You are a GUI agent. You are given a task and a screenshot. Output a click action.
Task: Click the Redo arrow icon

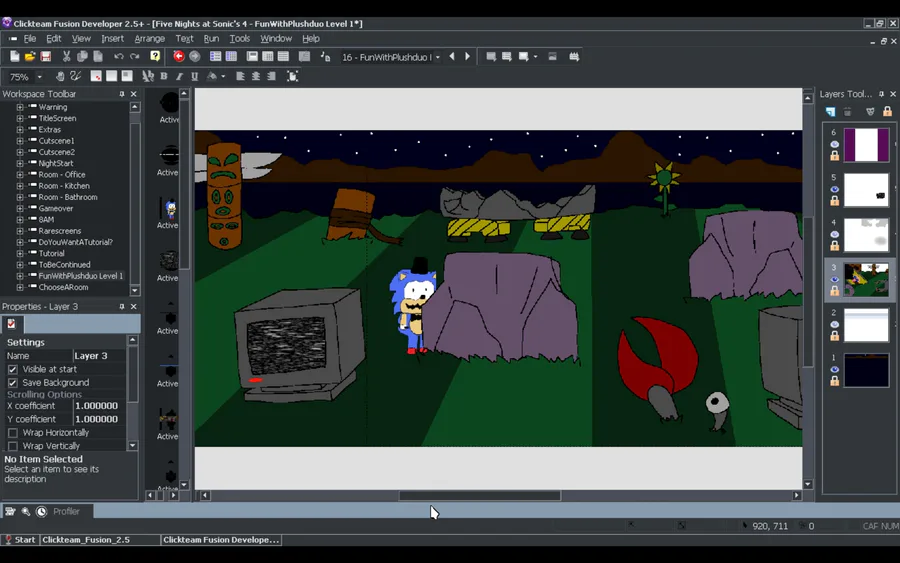134,56
